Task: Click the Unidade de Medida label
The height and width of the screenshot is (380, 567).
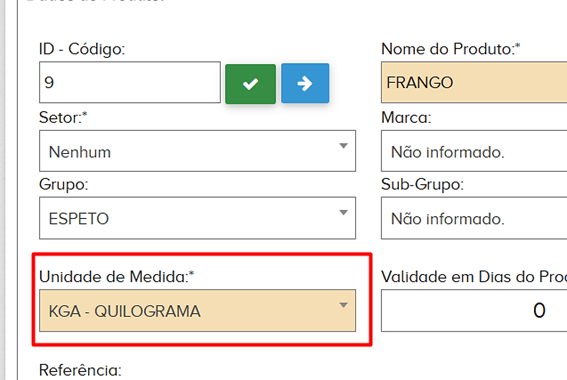Action: [116, 277]
